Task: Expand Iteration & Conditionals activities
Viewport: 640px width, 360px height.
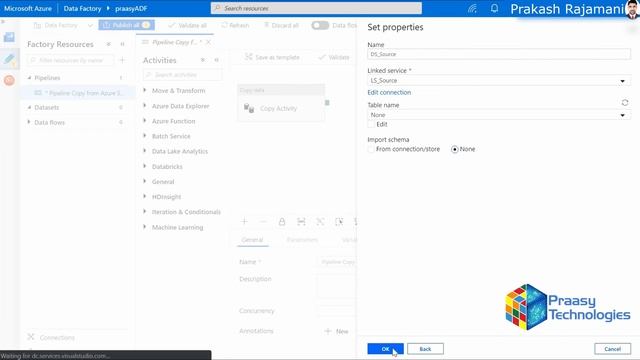Action: tap(144, 211)
